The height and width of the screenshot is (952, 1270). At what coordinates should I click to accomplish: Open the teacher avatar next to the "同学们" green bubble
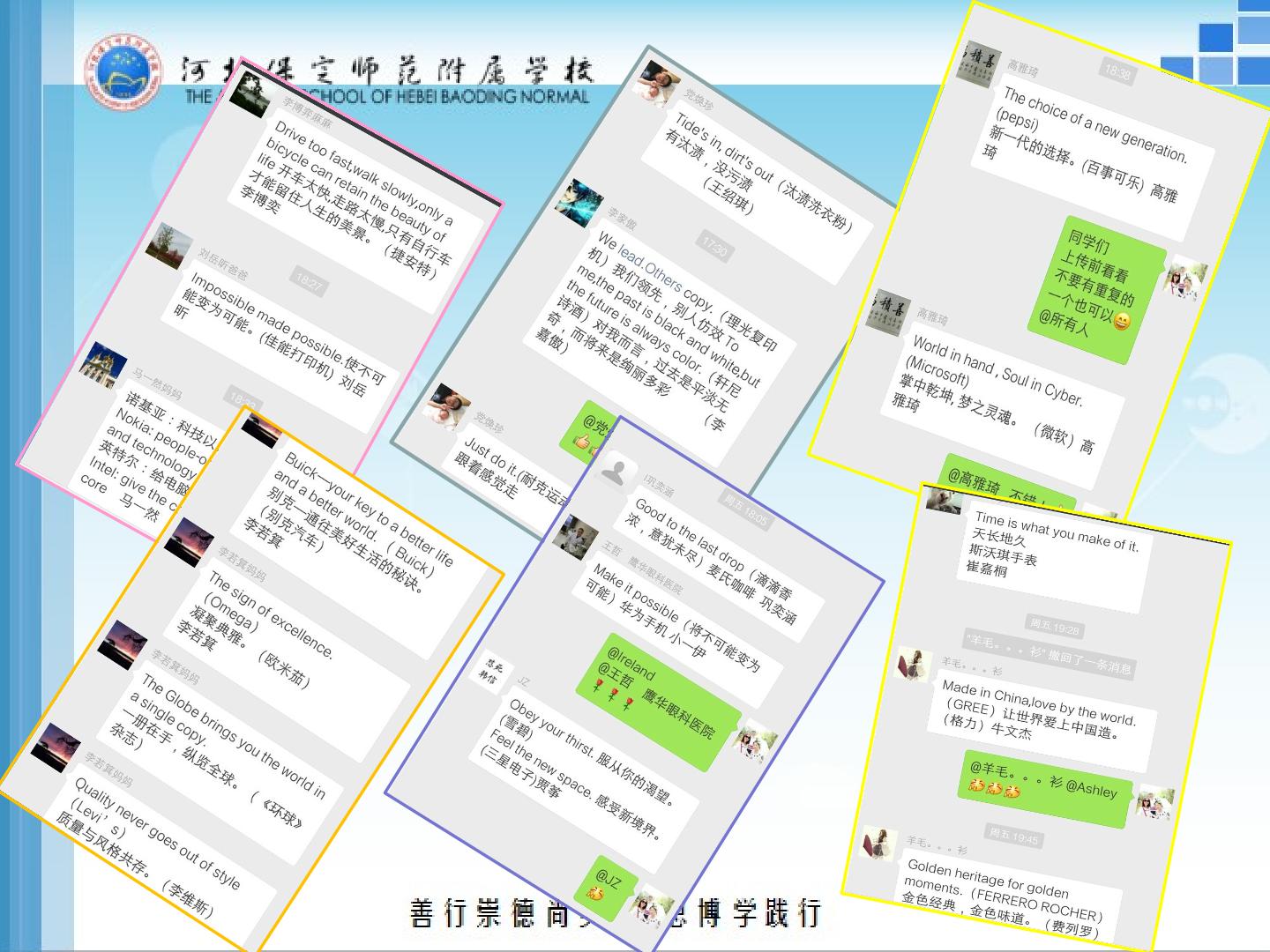tap(1184, 279)
